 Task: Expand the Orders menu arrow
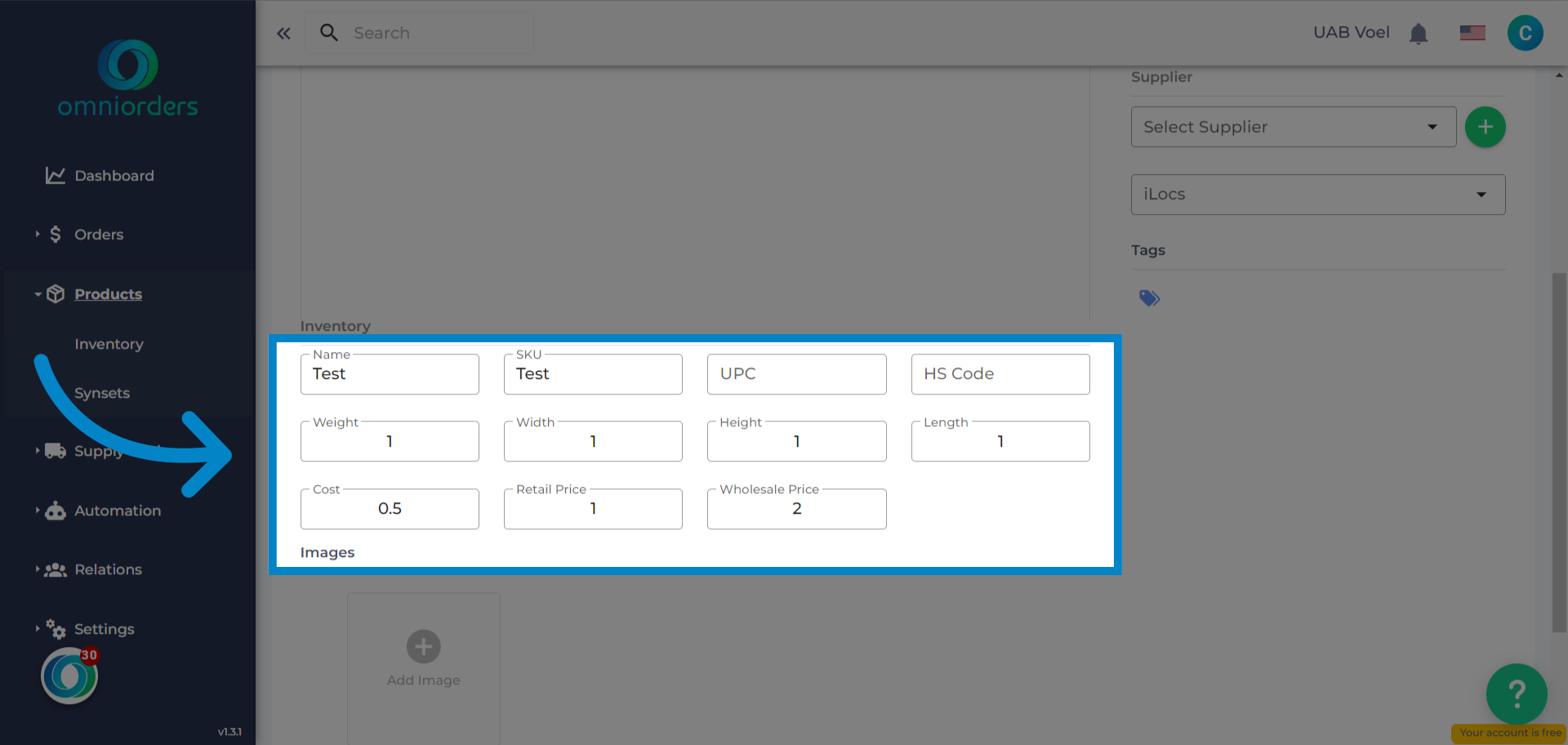point(38,234)
